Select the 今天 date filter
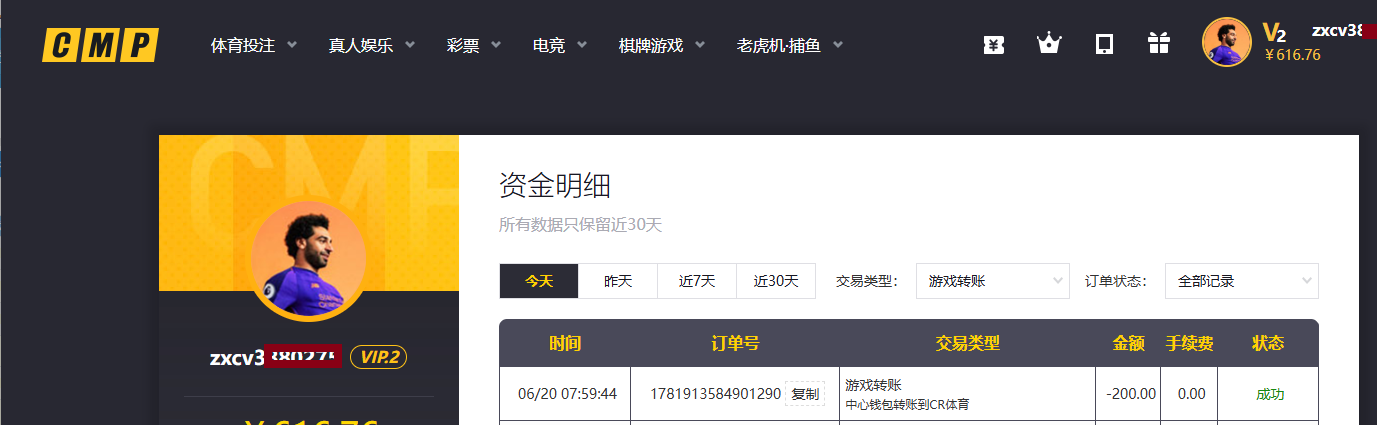The image size is (1377, 425). coord(539,281)
